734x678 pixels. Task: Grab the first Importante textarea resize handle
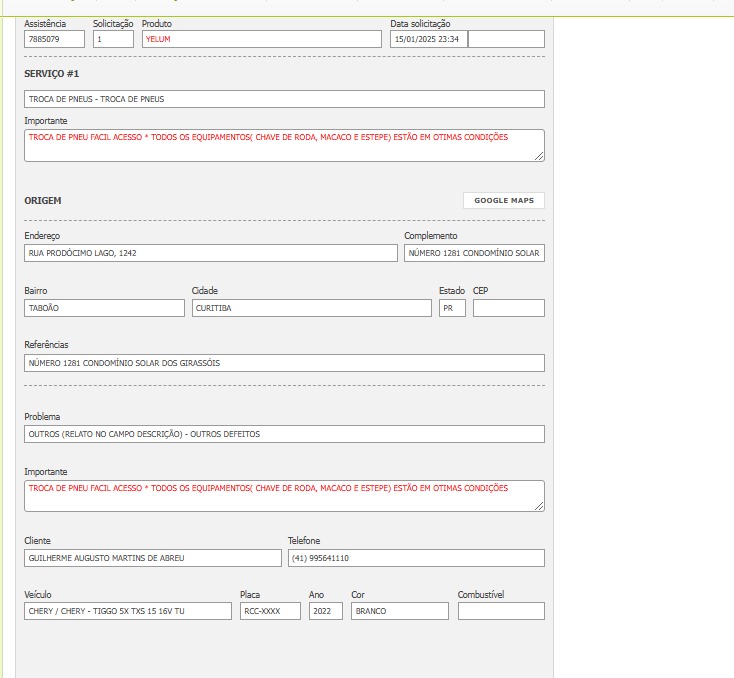(x=540, y=157)
